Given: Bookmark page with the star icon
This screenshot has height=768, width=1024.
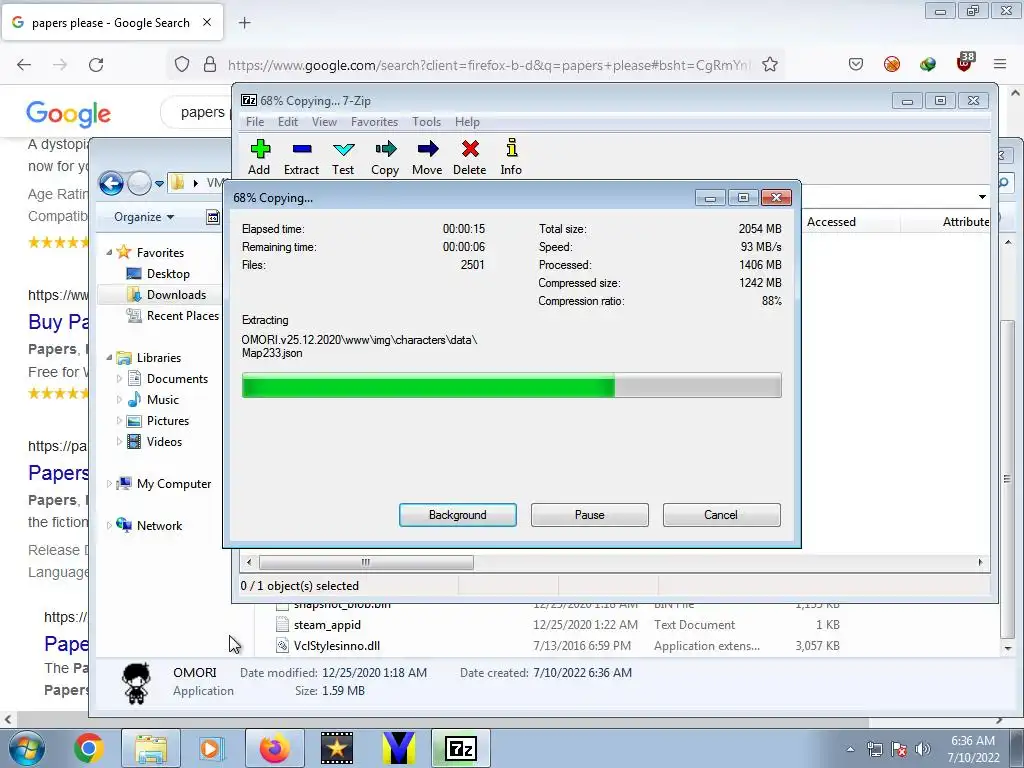Looking at the screenshot, I should click(x=770, y=65).
